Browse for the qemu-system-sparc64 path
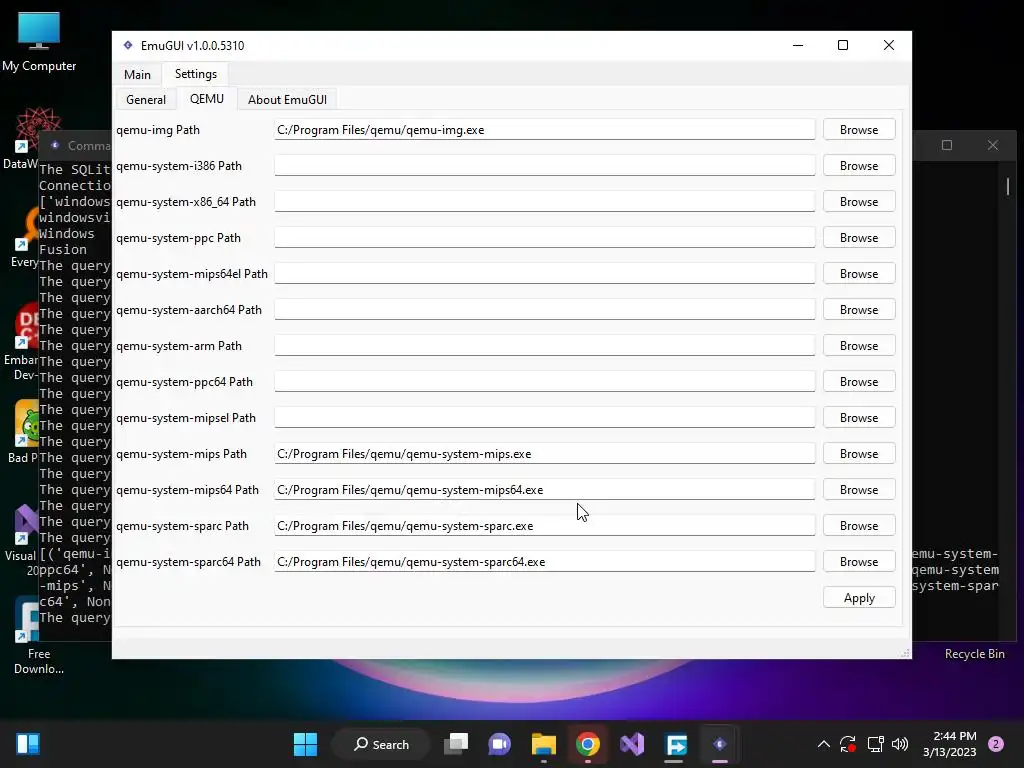This screenshot has height=768, width=1024. click(859, 562)
